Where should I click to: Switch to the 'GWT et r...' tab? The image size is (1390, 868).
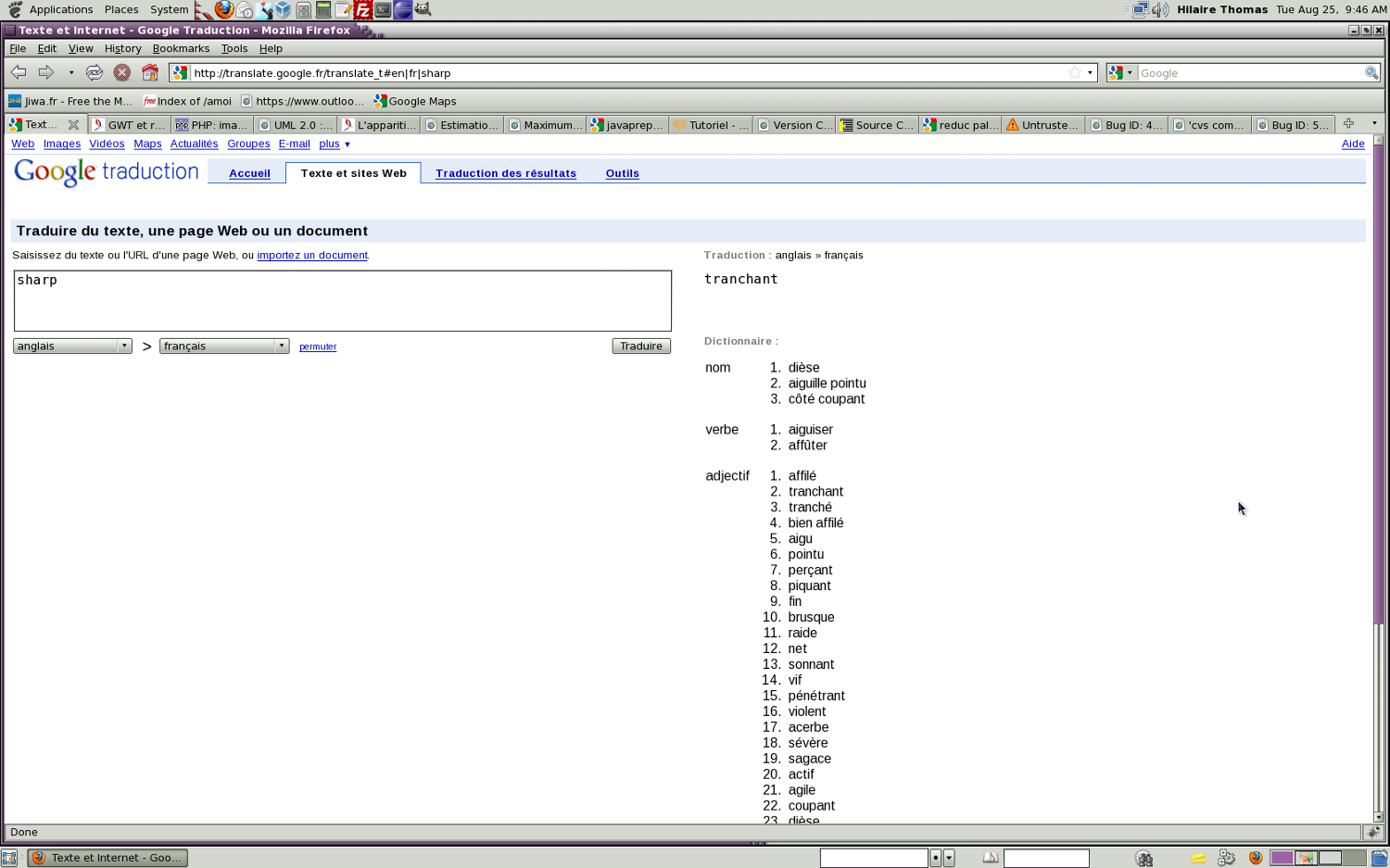pos(129,124)
